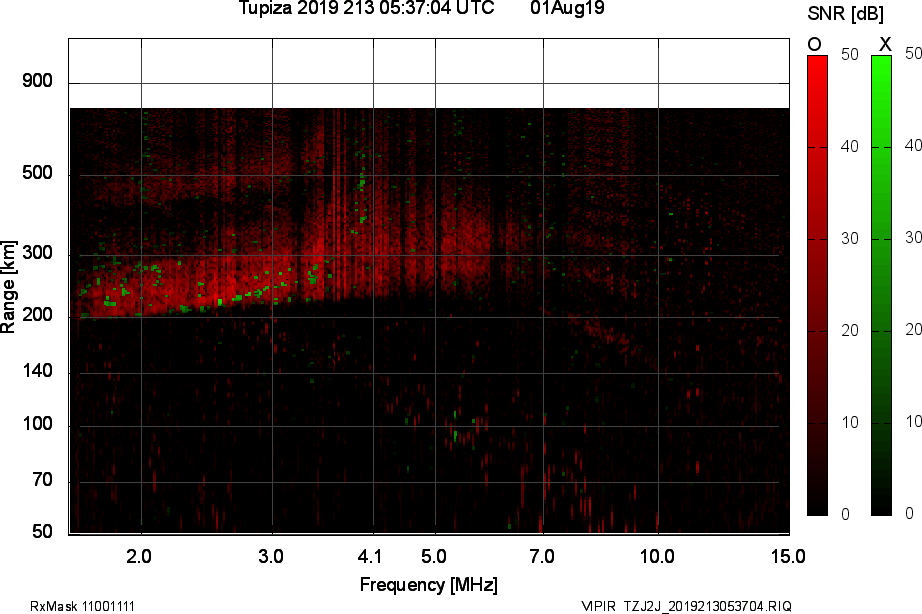Click the 50 range tick label

pos(42,532)
